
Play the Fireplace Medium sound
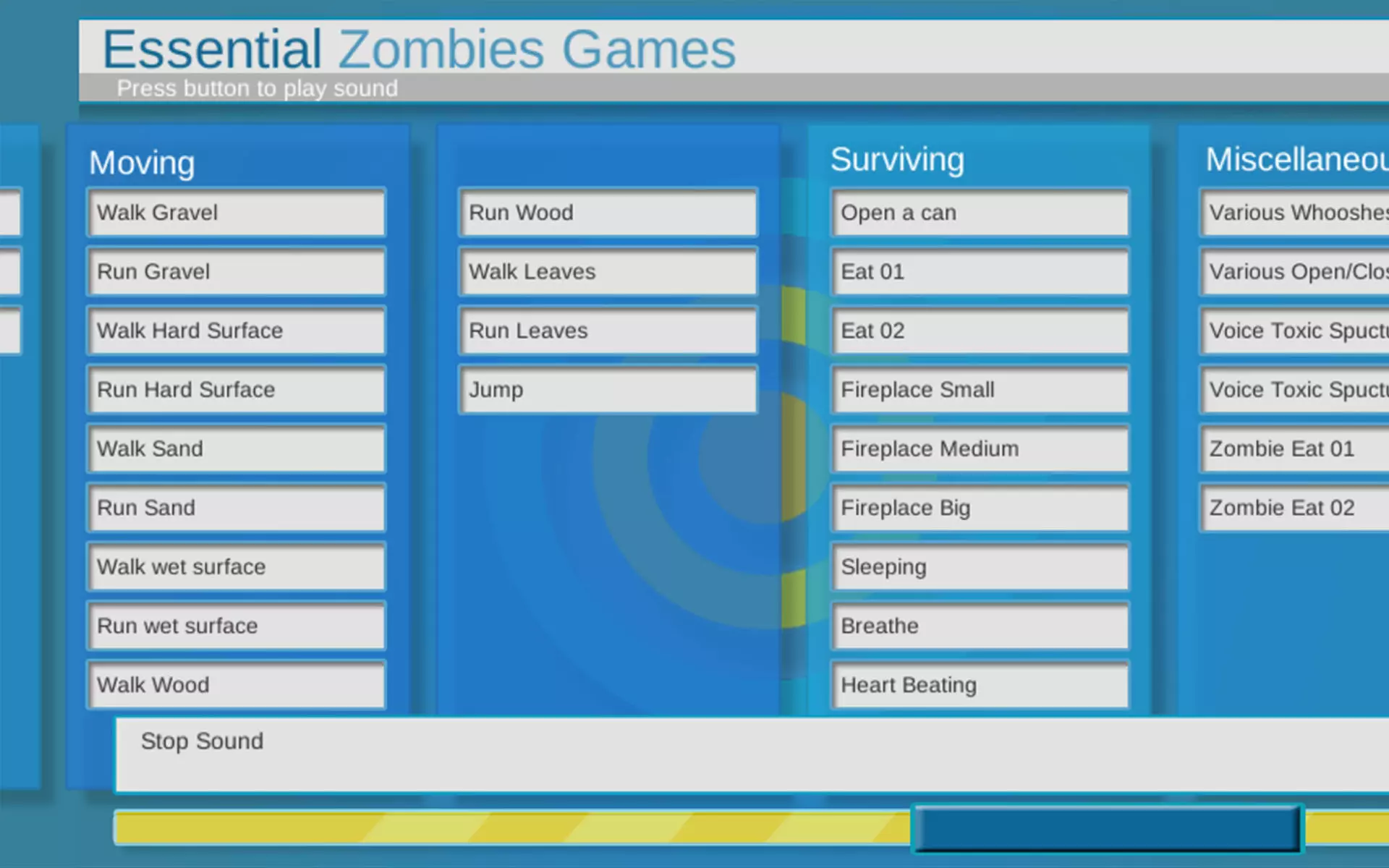[980, 449]
